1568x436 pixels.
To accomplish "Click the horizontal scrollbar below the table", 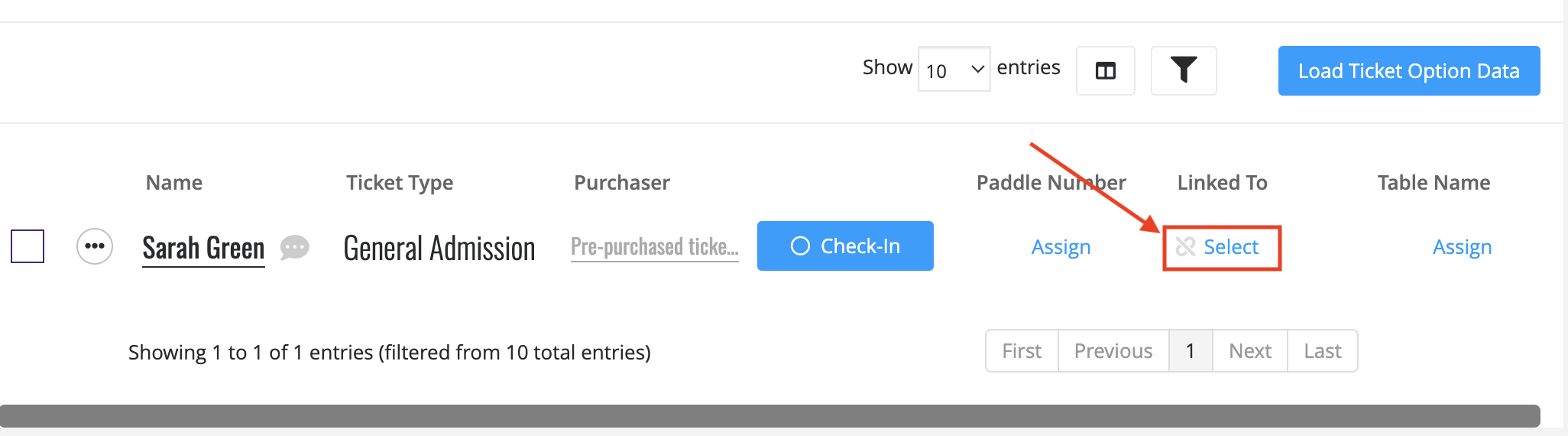I will point(770,416).
